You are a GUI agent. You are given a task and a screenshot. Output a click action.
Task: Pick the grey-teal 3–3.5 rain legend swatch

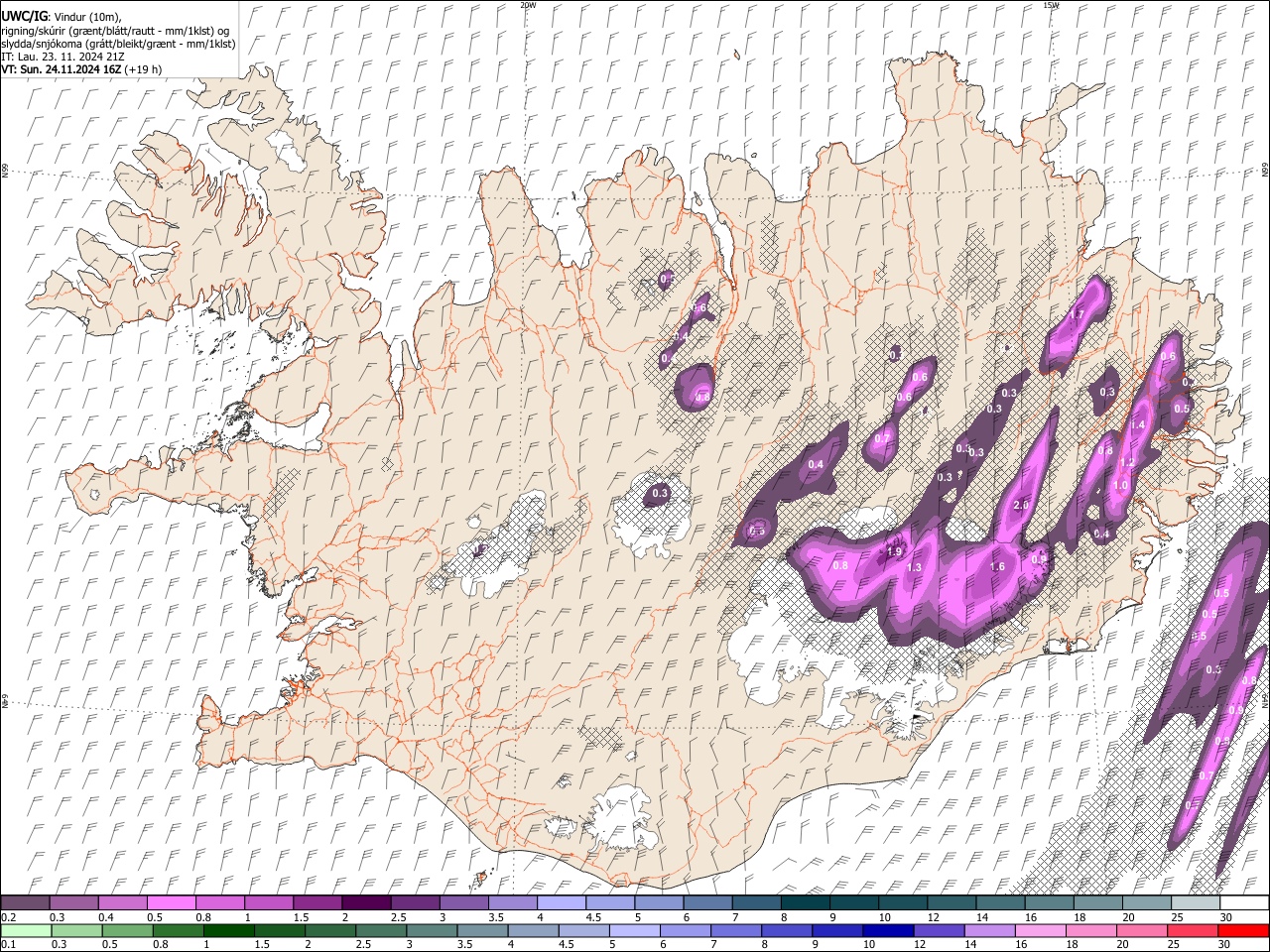pyautogui.click(x=432, y=930)
